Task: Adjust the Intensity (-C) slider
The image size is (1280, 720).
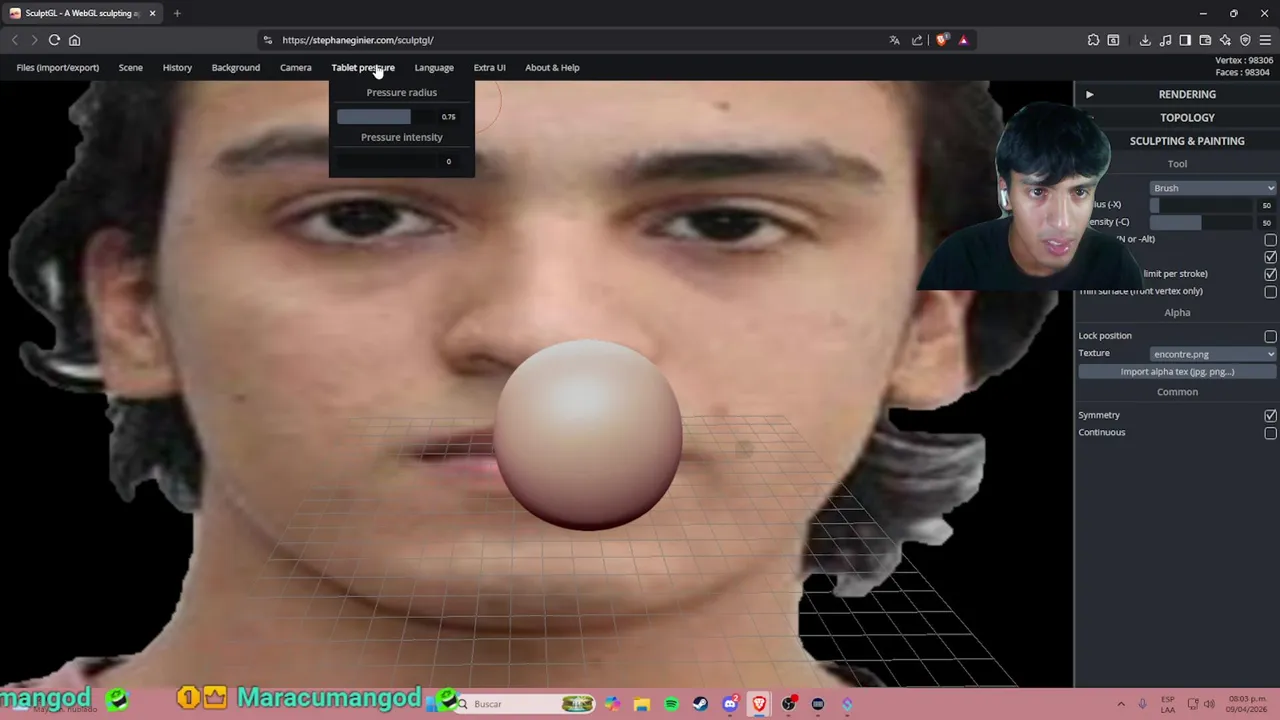Action: point(1202,222)
